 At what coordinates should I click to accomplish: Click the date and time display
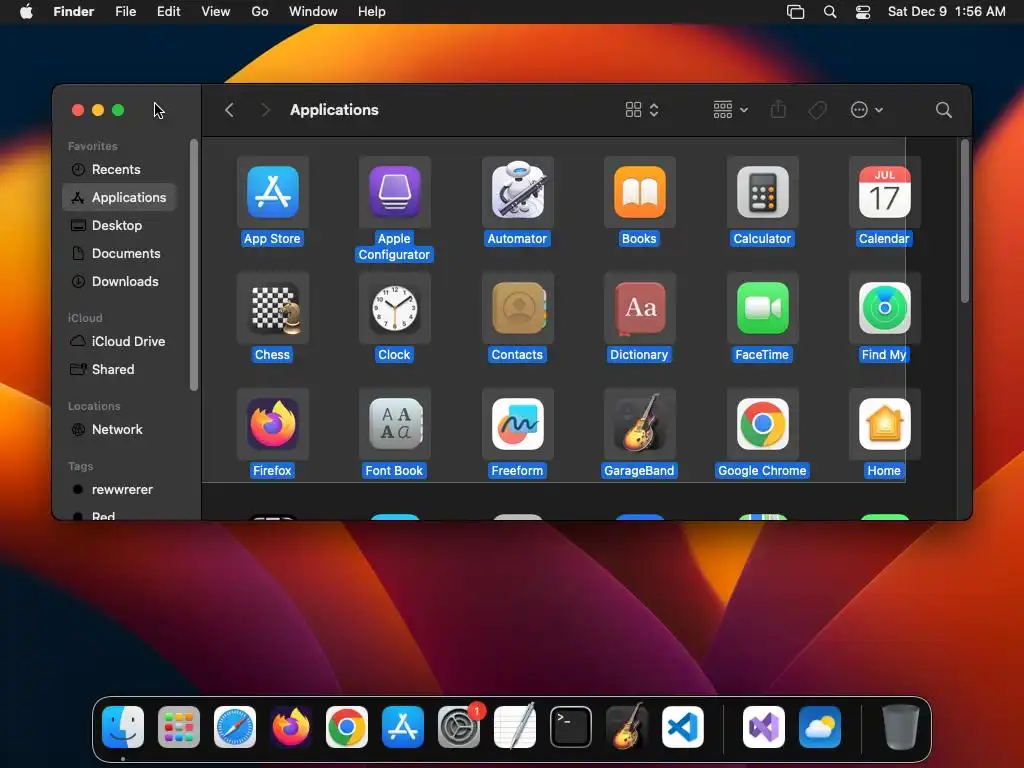pos(946,12)
